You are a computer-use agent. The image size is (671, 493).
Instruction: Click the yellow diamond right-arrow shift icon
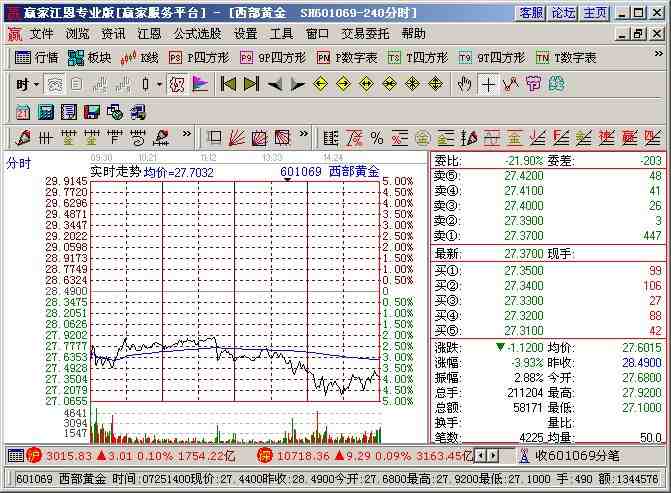pyautogui.click(x=344, y=84)
